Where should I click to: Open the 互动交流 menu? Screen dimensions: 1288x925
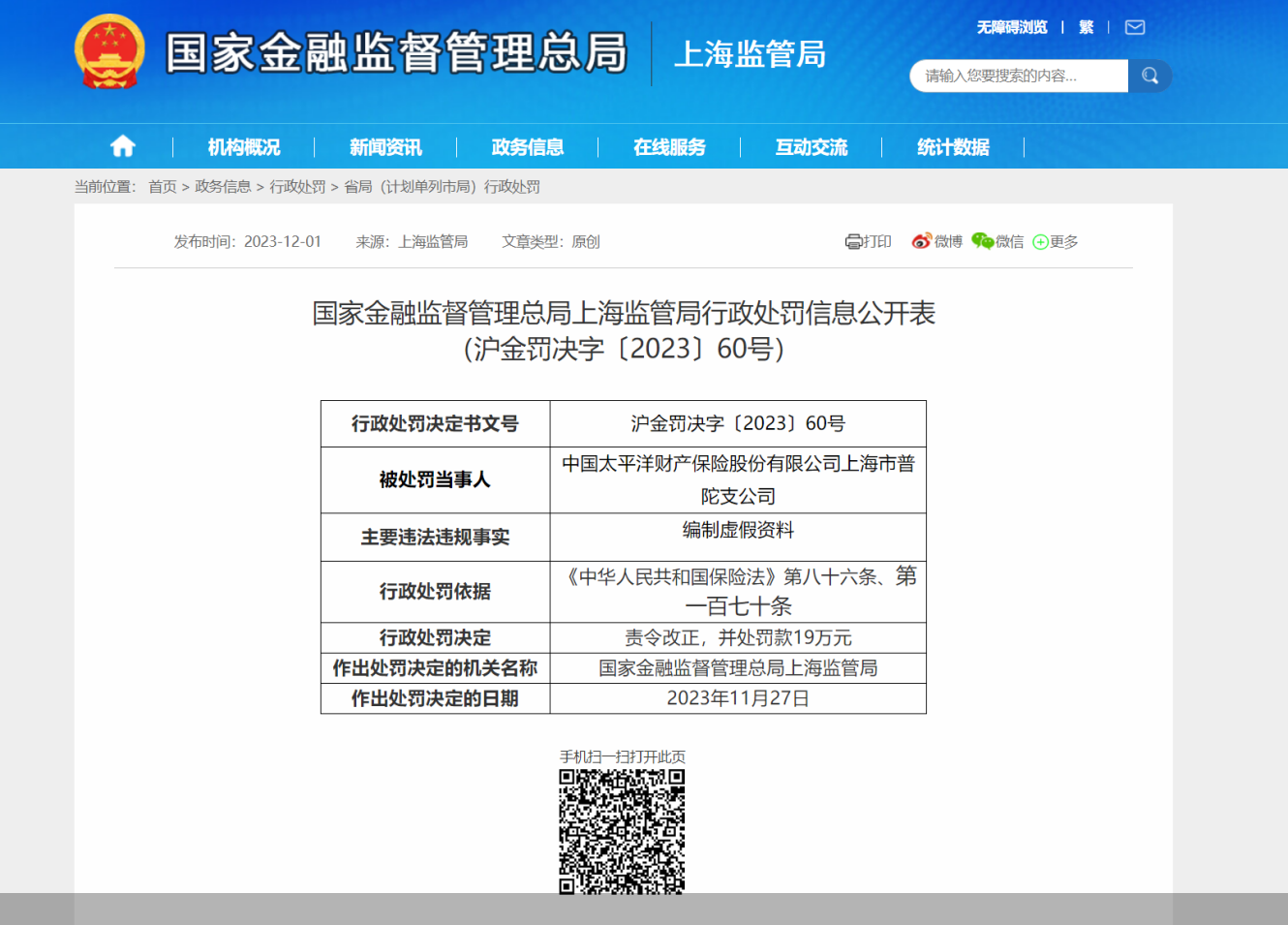(812, 146)
